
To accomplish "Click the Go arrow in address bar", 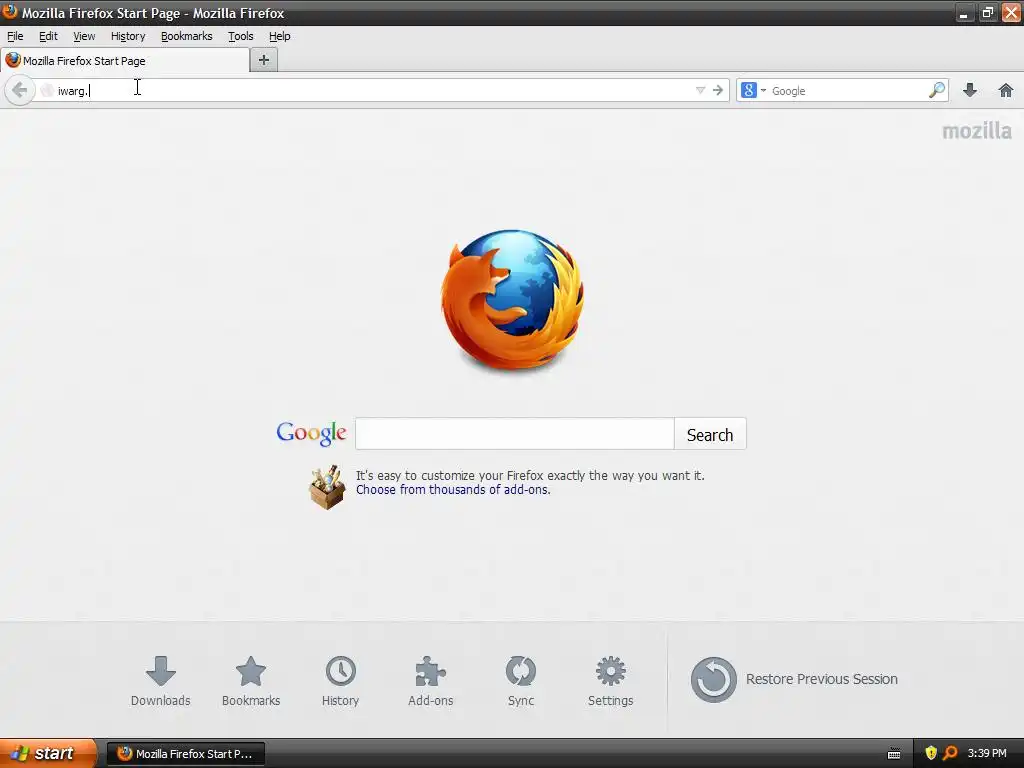I will click(718, 90).
